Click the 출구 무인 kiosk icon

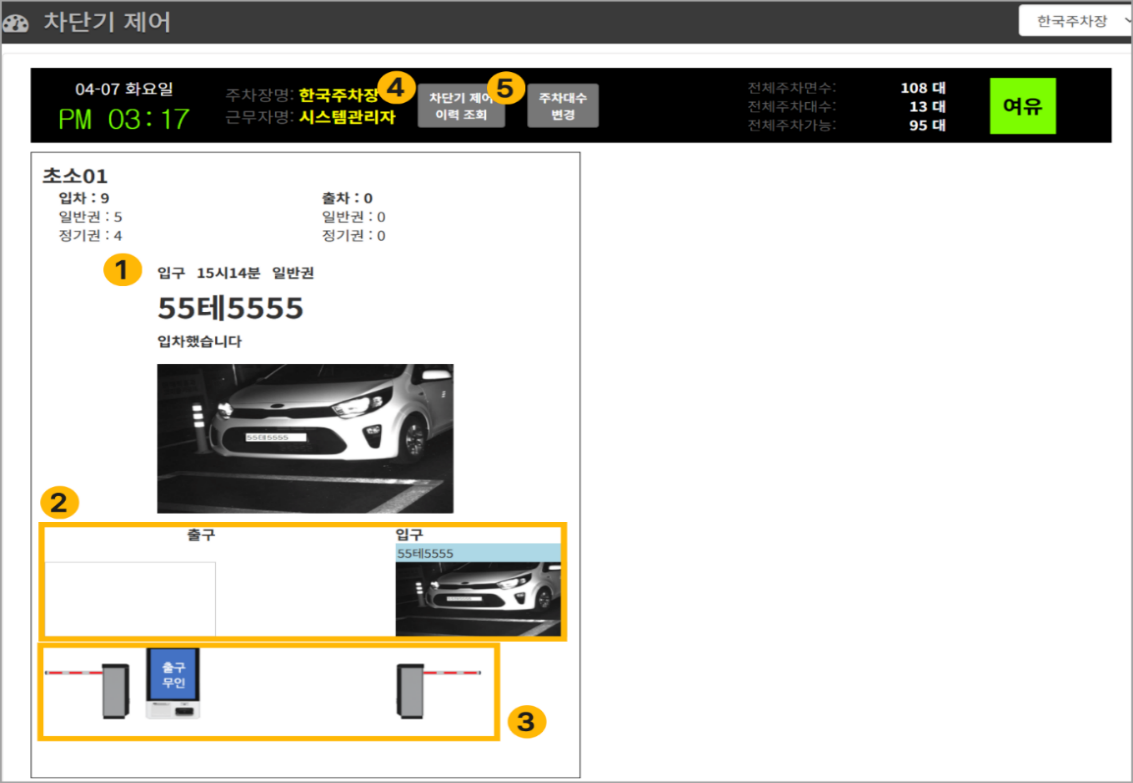point(173,683)
